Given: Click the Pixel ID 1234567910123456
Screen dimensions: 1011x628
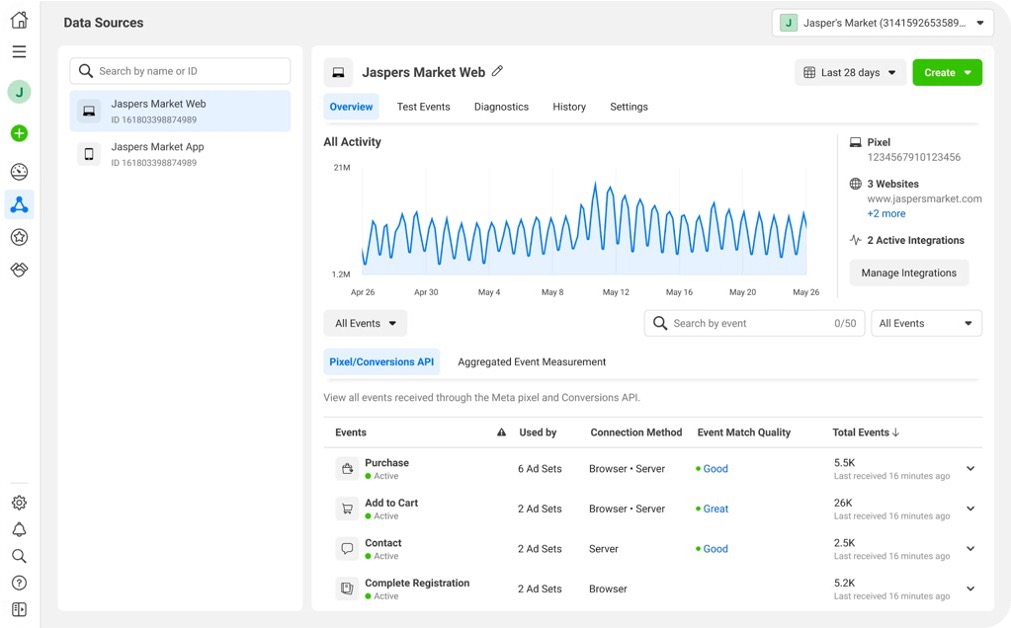Looking at the screenshot, I should click(x=914, y=157).
